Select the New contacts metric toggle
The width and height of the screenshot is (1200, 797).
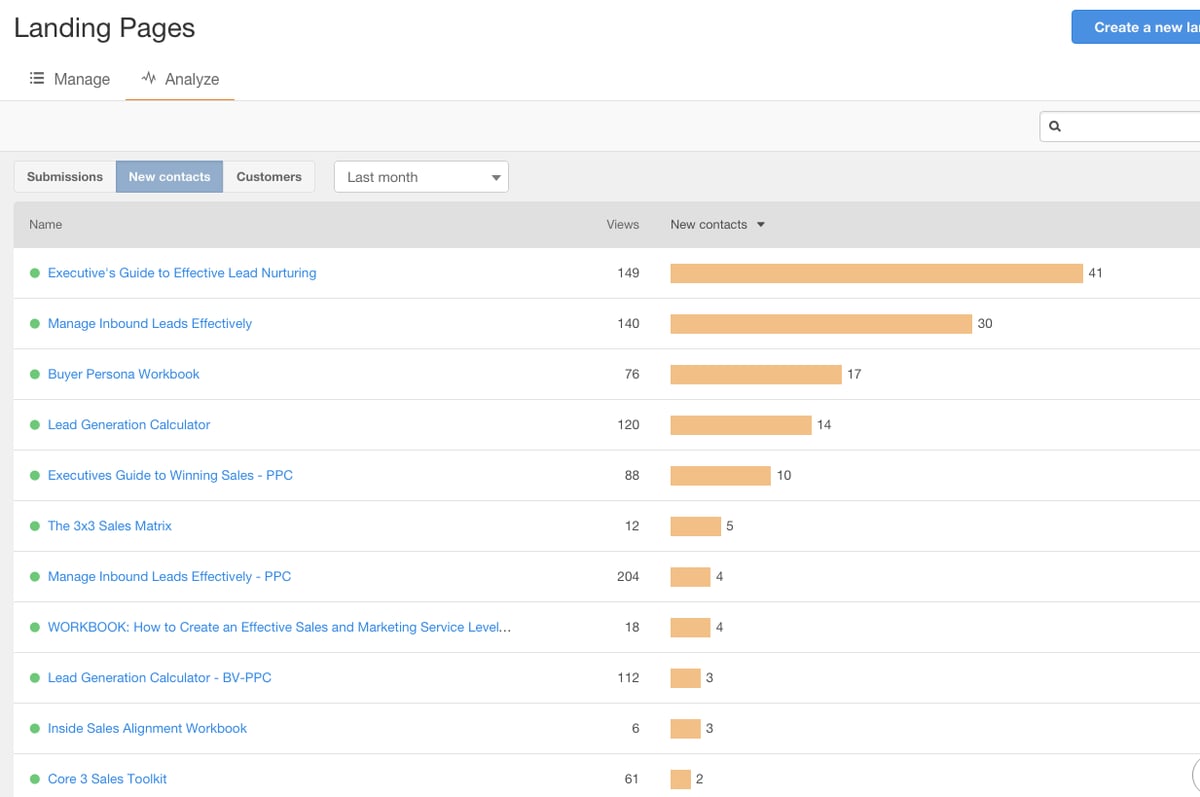169,176
